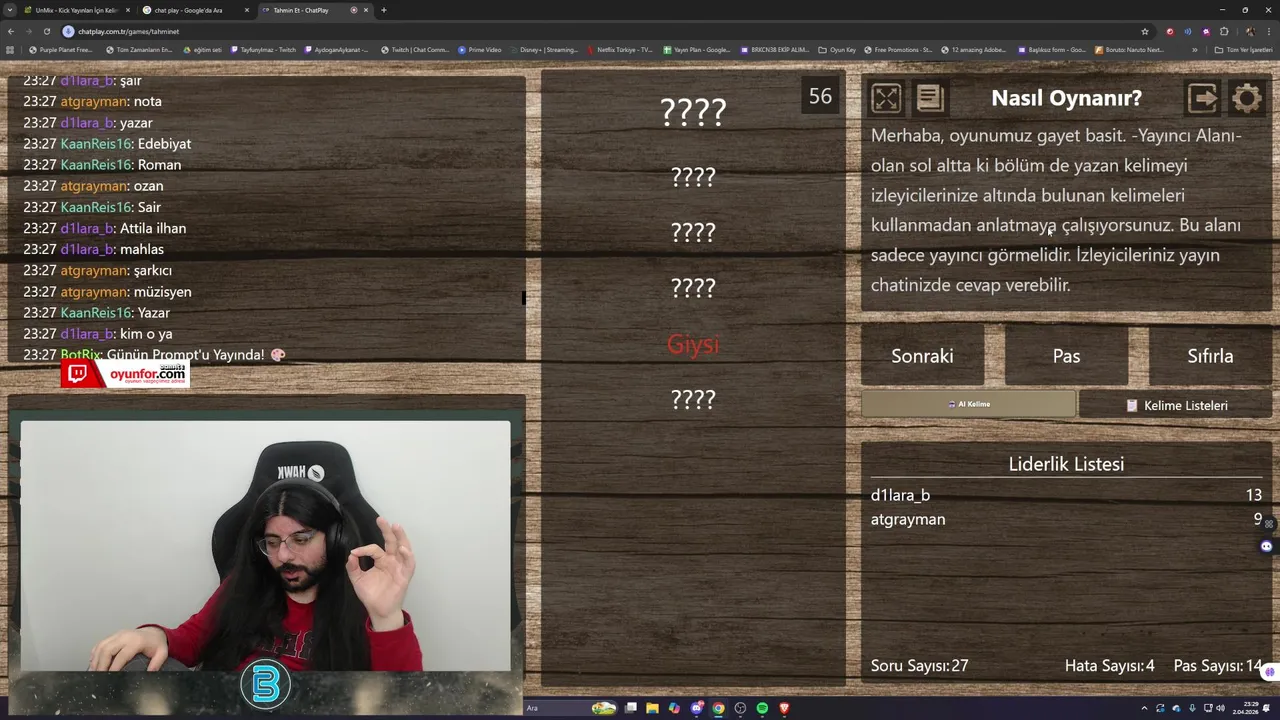Go back in the browser

click(x=11, y=31)
